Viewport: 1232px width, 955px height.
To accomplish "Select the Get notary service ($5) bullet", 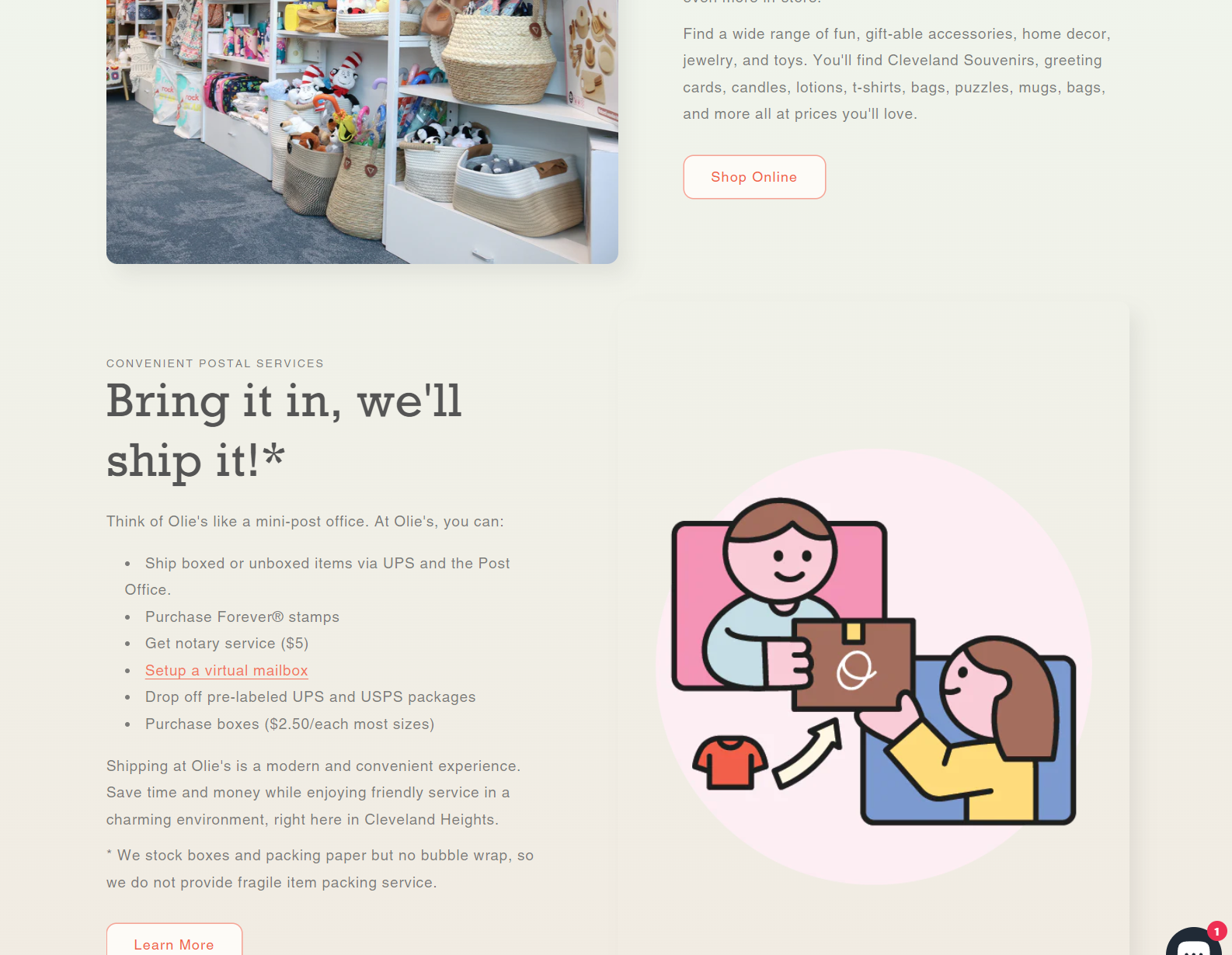I will pos(227,643).
